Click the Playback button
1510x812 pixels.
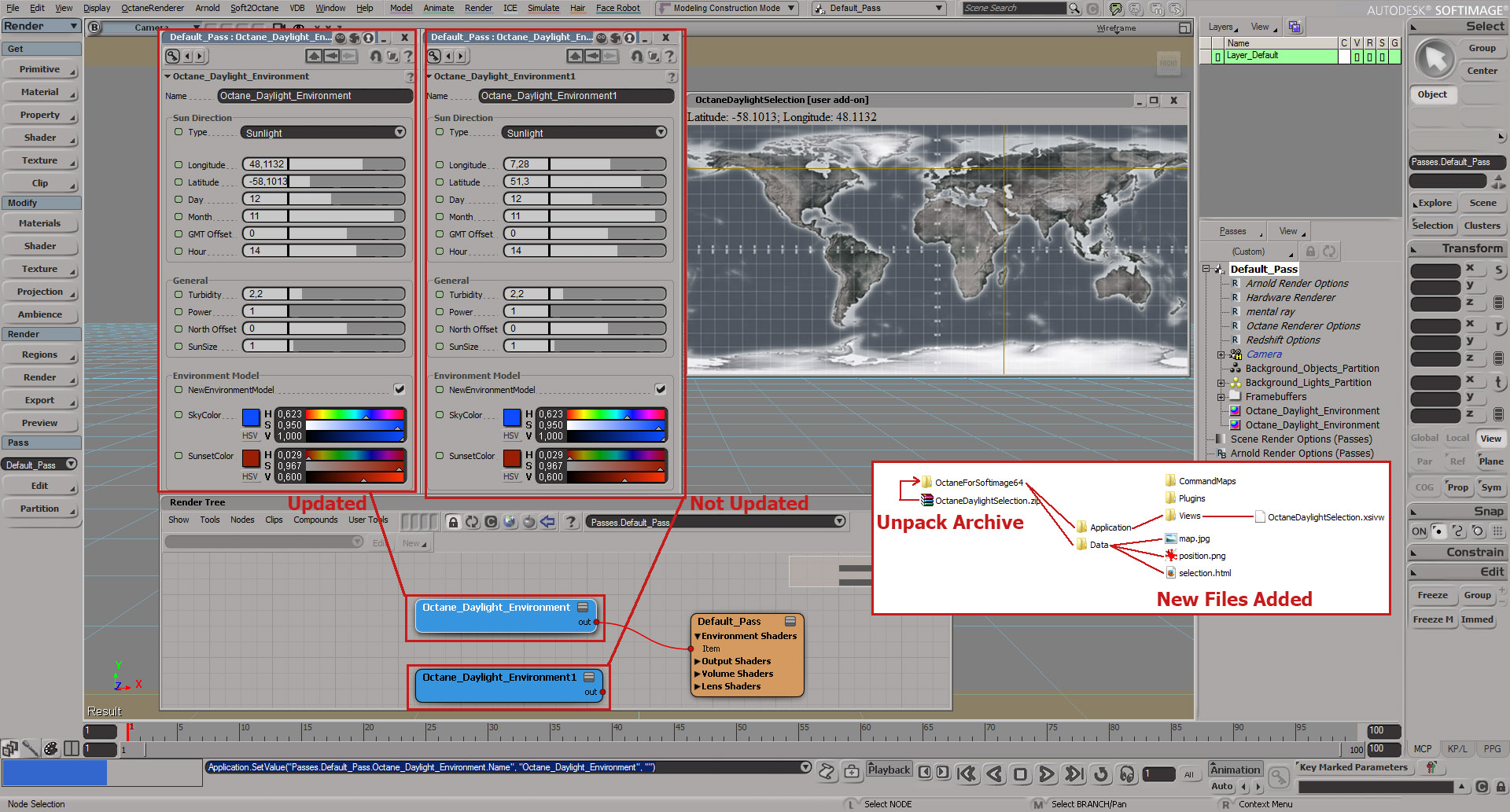(x=889, y=770)
